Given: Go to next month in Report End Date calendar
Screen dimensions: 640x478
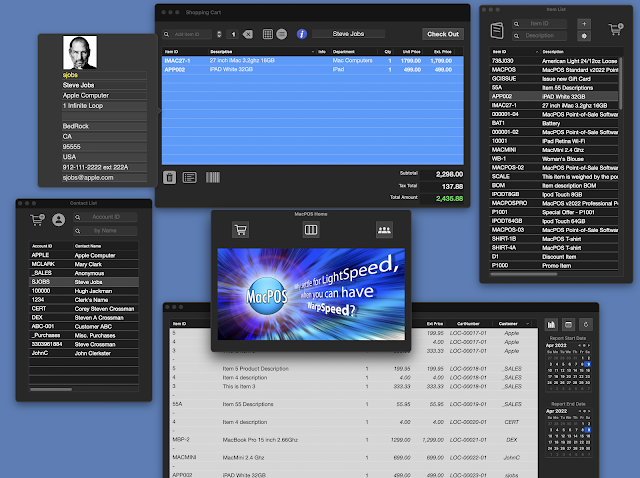Looking at the screenshot, I should [589, 411].
